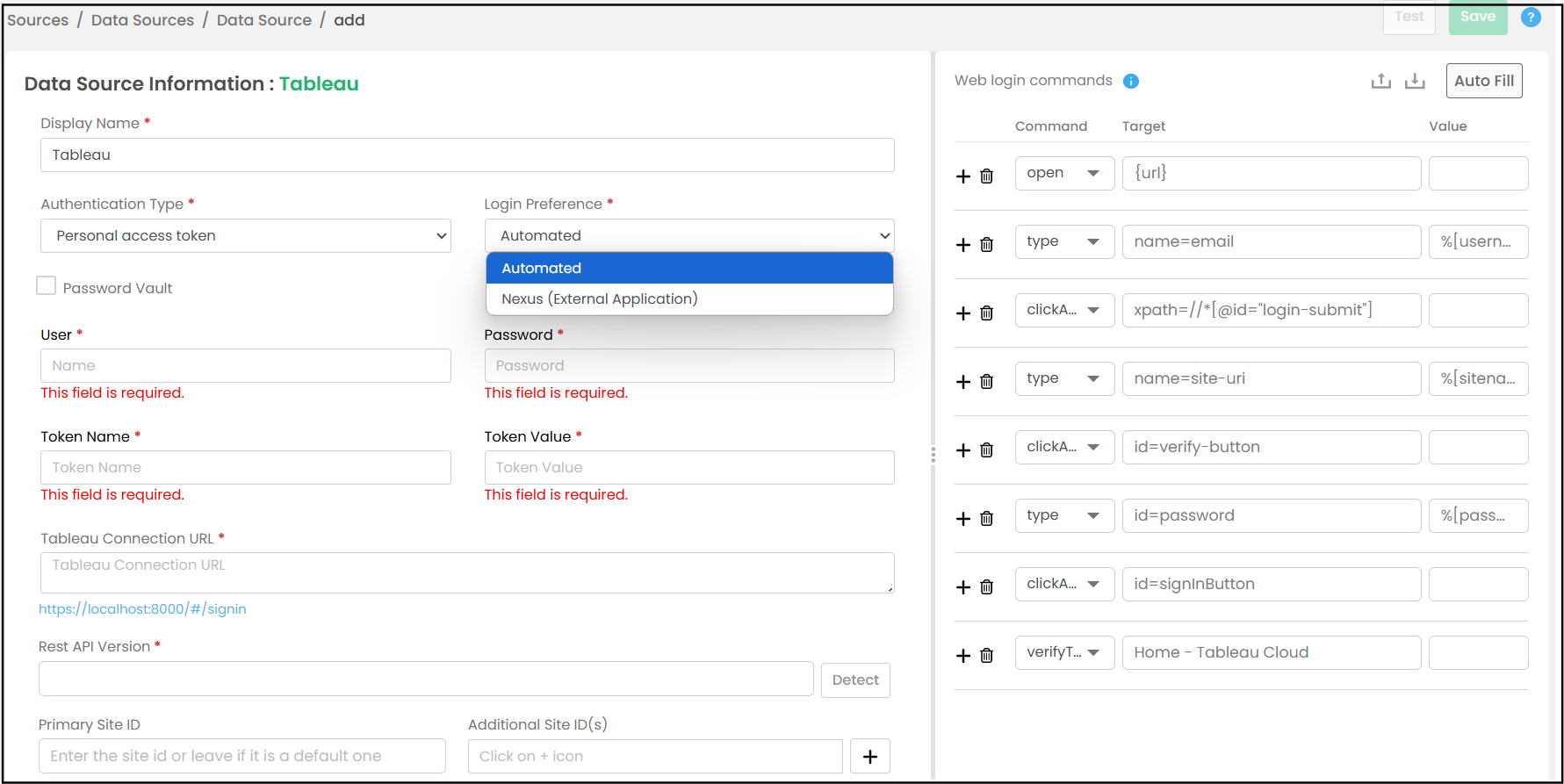Click the Web login commands info icon
Image resolution: width=1564 pixels, height=784 pixels.
[x=1131, y=81]
